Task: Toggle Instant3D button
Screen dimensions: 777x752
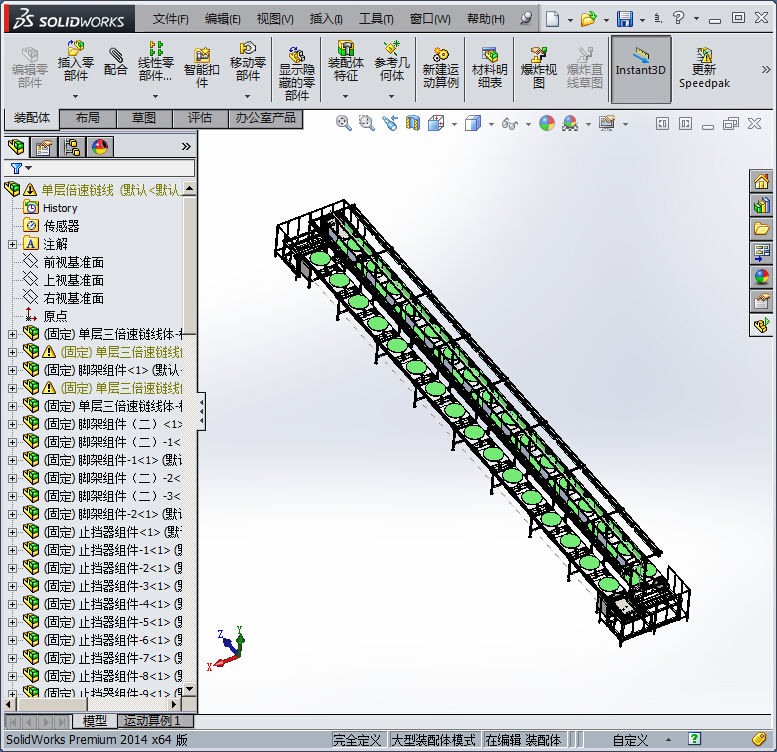Action: (641, 69)
